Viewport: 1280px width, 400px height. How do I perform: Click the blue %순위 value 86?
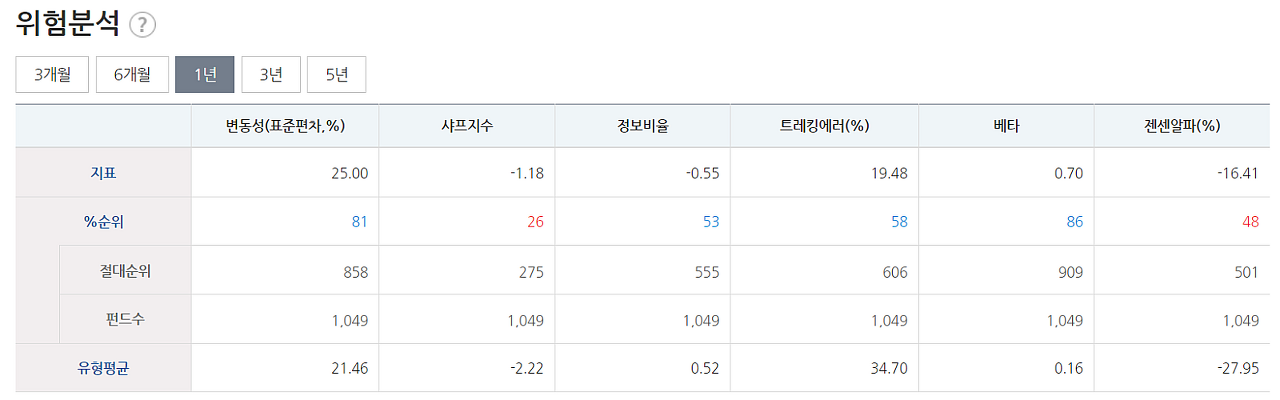point(1075,222)
